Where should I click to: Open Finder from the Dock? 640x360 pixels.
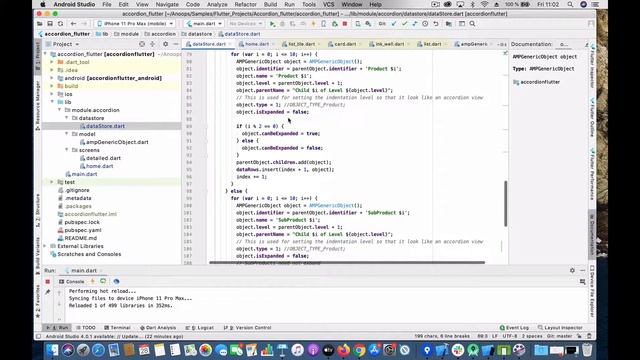(x=53, y=350)
